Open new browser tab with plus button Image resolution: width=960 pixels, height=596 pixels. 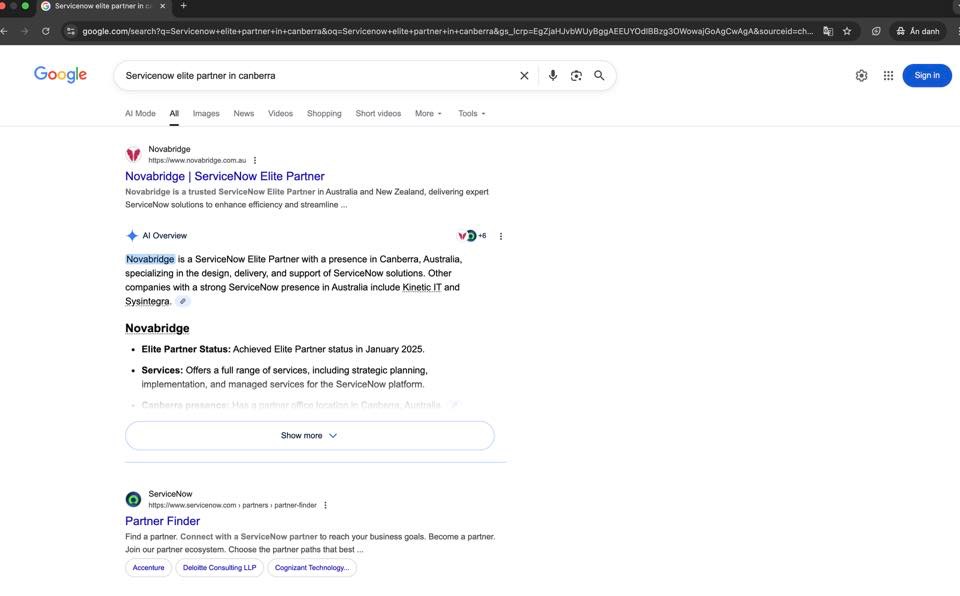[x=183, y=6]
